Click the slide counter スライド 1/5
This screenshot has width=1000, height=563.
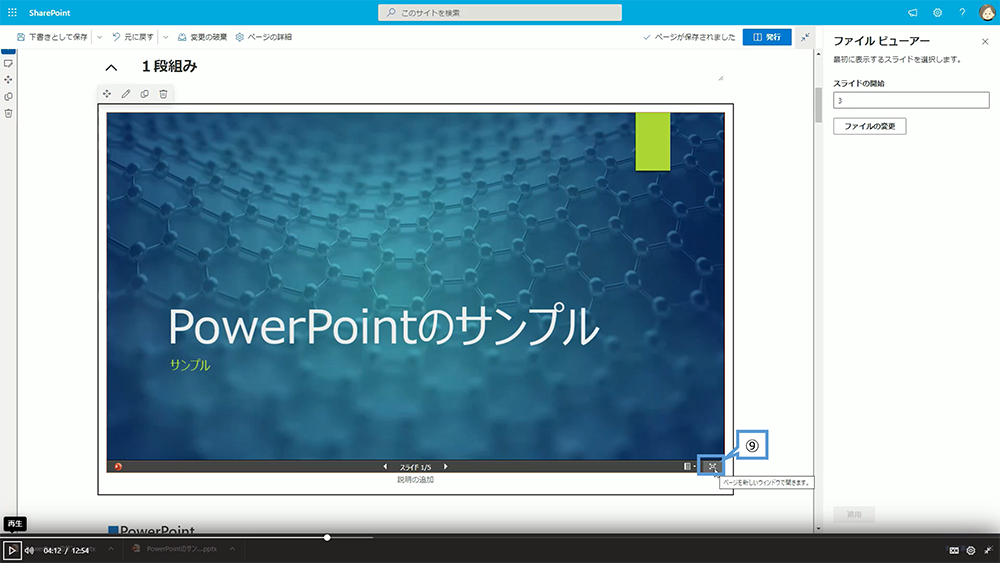(415, 467)
